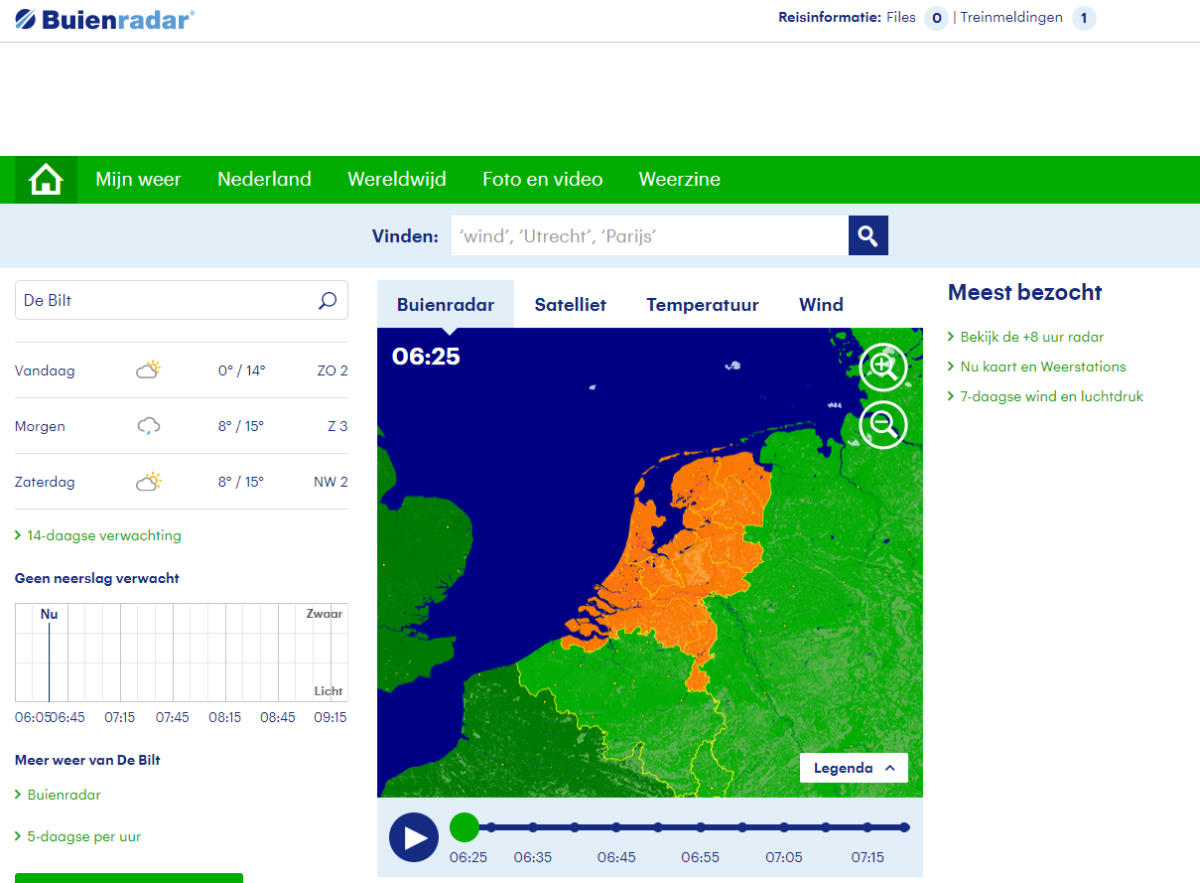Screen dimensions: 1200x883
Task: Click the home icon in navigation bar
Action: 46,180
